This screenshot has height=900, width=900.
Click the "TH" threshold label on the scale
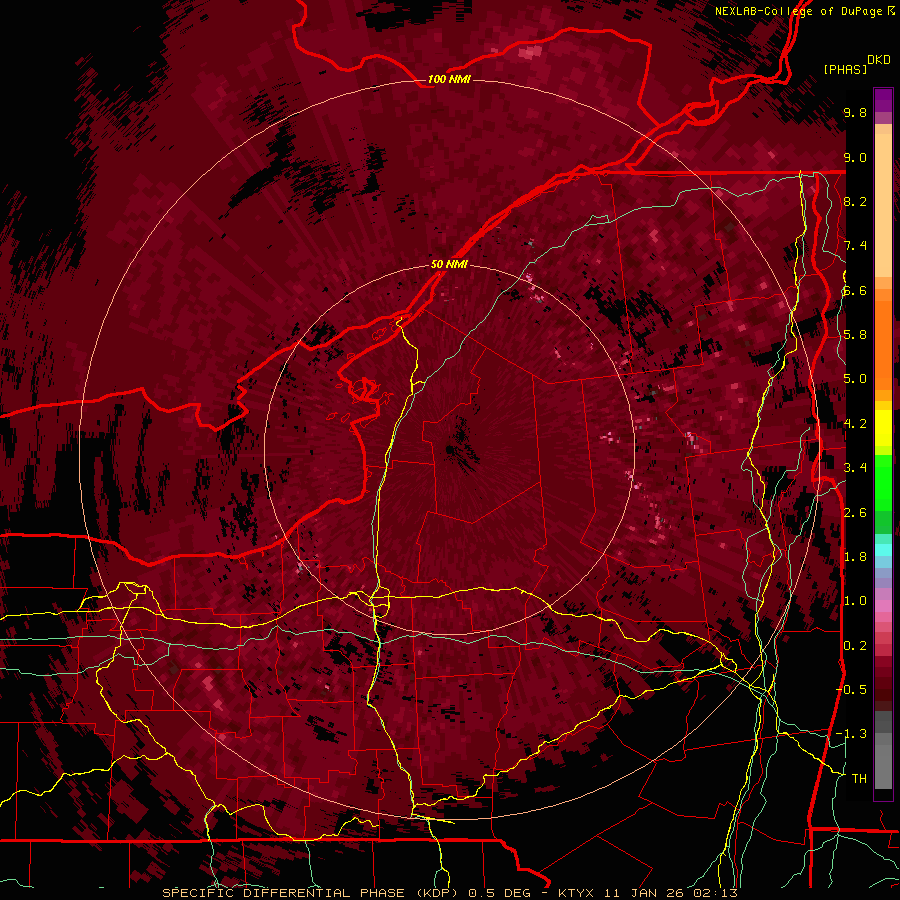(859, 779)
